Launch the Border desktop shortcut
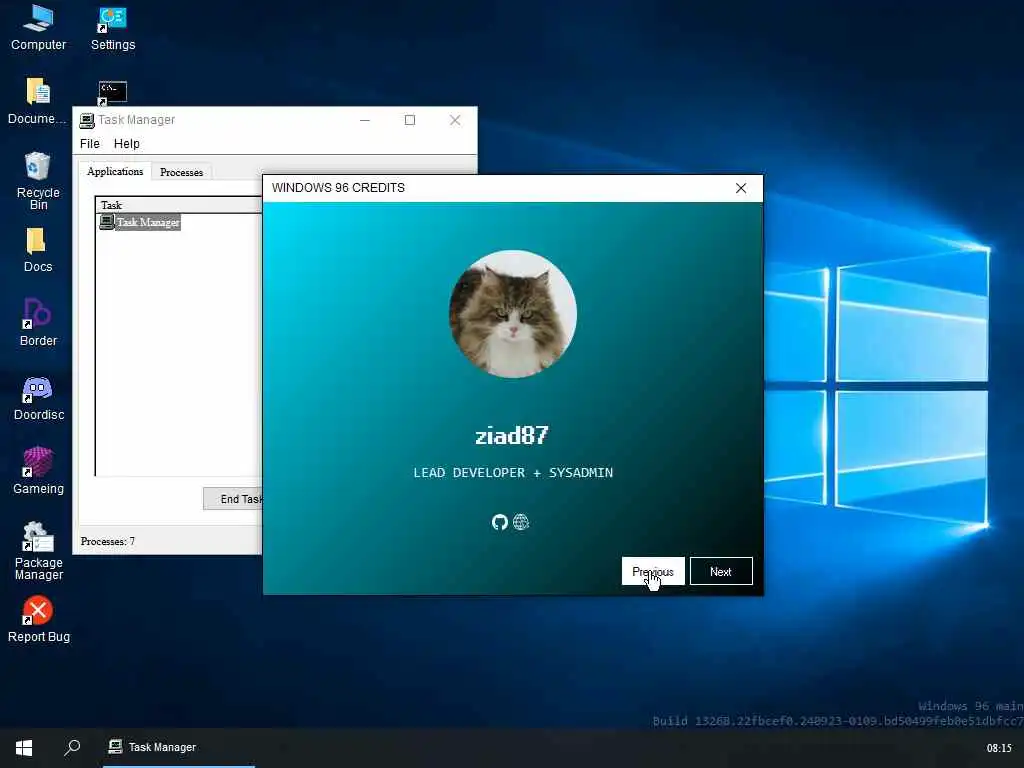Screen dimensions: 1024x768 click(x=38, y=323)
